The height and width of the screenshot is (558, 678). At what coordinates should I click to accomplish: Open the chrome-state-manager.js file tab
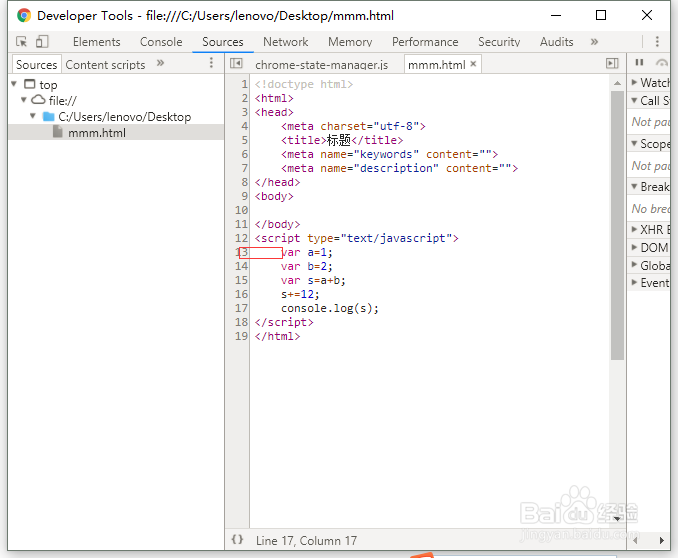coord(321,64)
